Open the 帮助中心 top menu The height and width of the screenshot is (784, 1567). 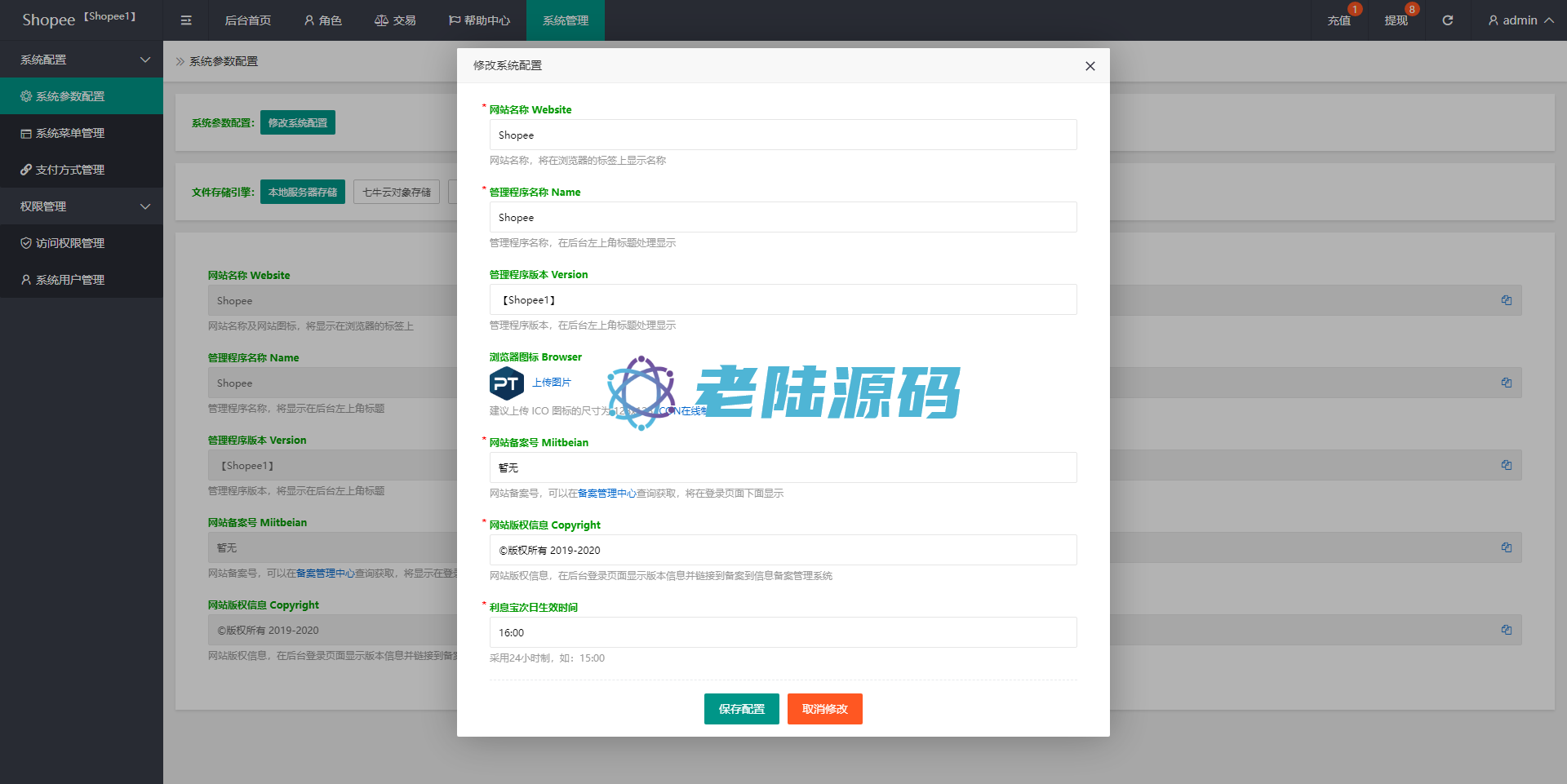click(x=479, y=20)
